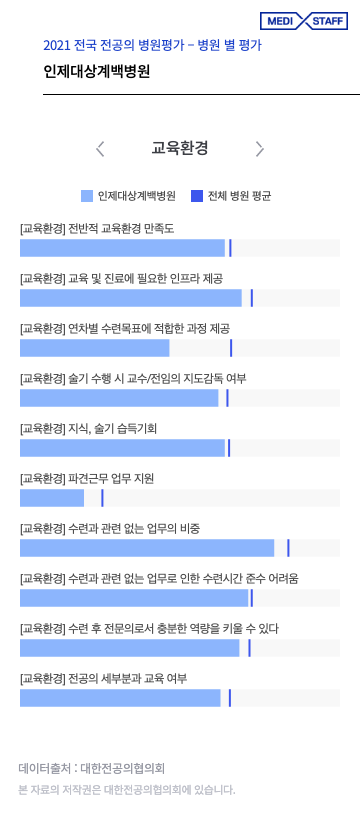The width and height of the screenshot is (360, 829).
Task: Click the 술기 수행 시 지도감독 여부 bar
Action: click(180, 398)
